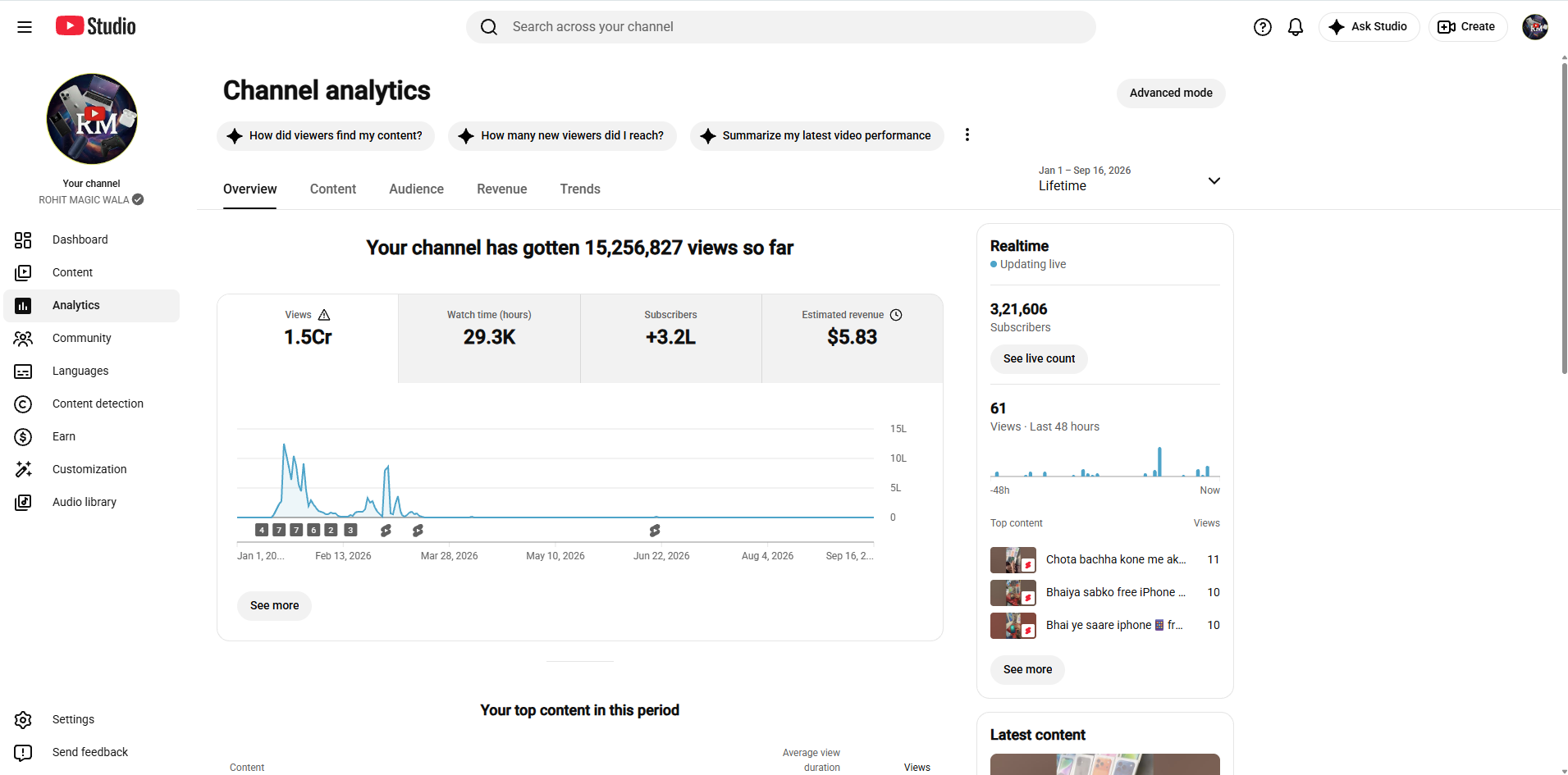The image size is (1568, 775).
Task: Select the Estimated revenue $5.83 card
Action: 852,338
